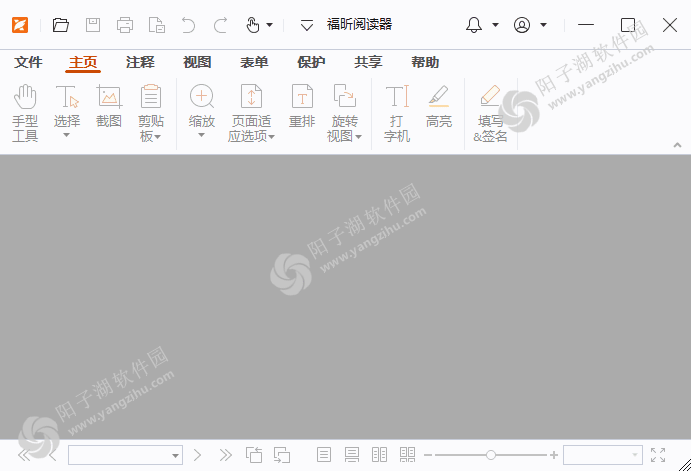
Task: Activate the 截图 snapshot tool
Action: [x=109, y=106]
